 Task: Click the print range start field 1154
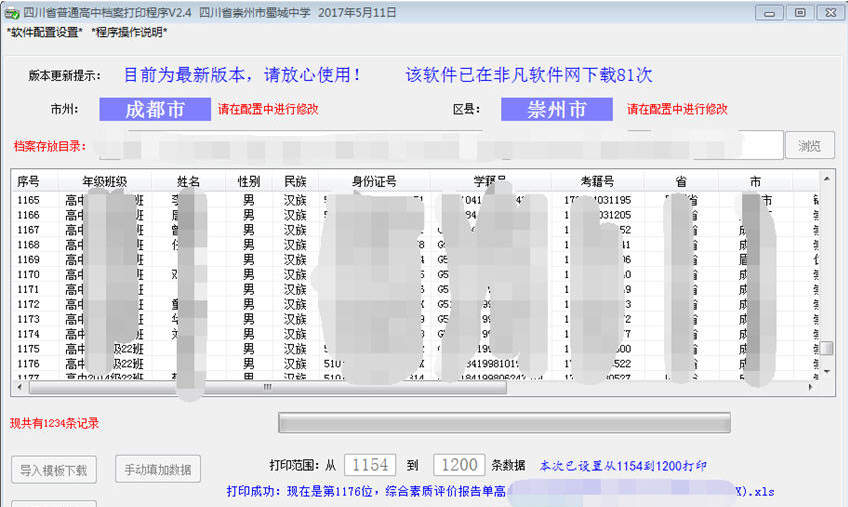(370, 465)
